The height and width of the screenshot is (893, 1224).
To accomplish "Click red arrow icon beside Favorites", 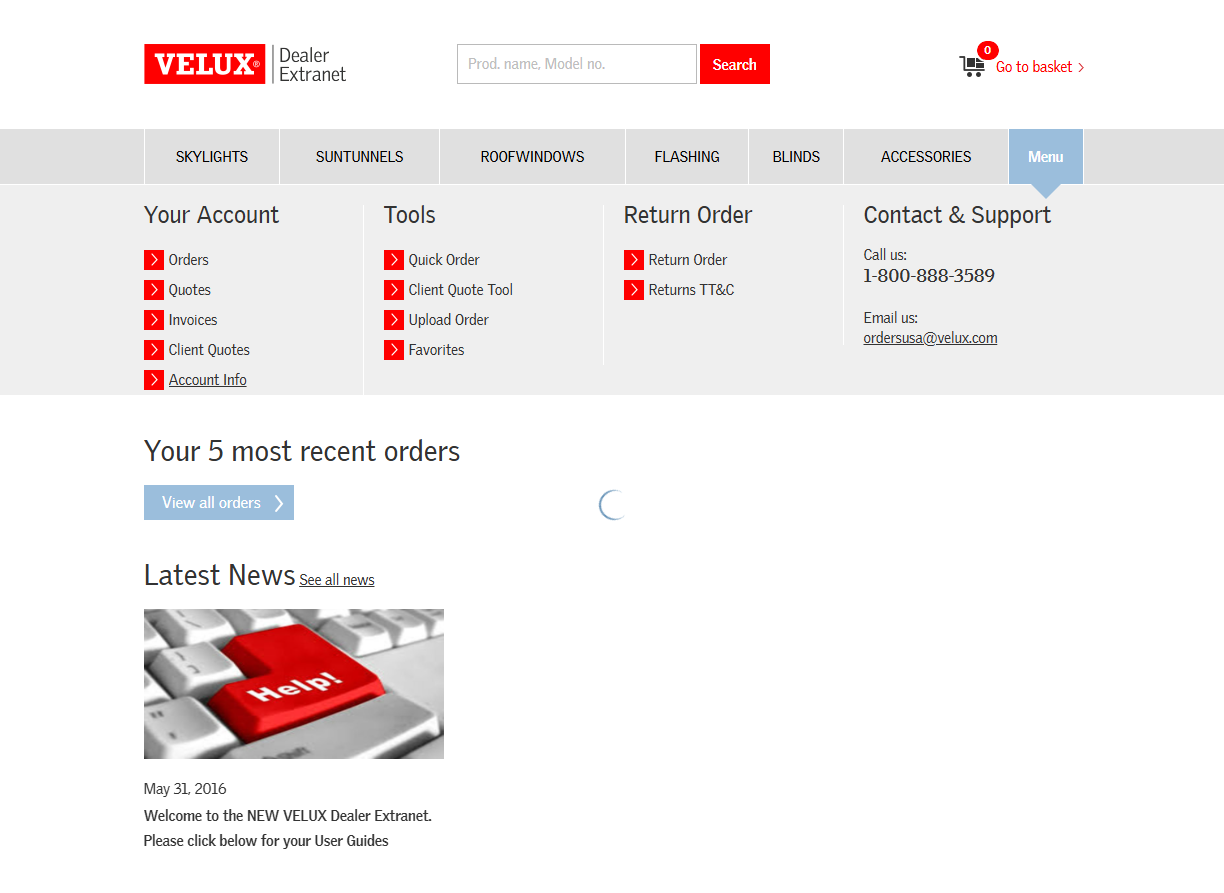I will click(394, 350).
